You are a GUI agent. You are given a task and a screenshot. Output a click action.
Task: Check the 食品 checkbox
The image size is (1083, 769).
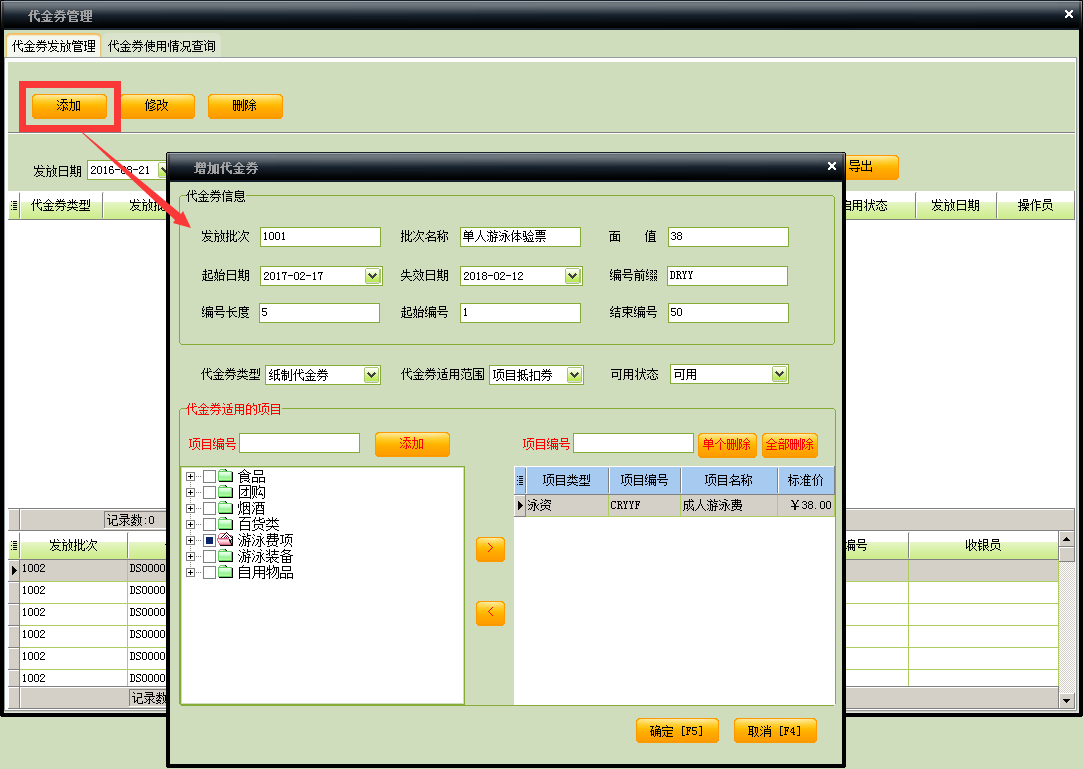[x=209, y=477]
